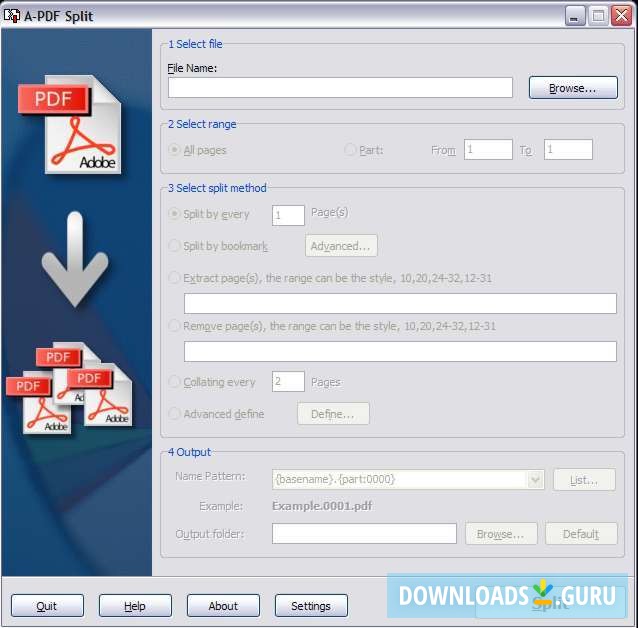Select the Part range radio button
This screenshot has width=638, height=628.
coord(350,150)
